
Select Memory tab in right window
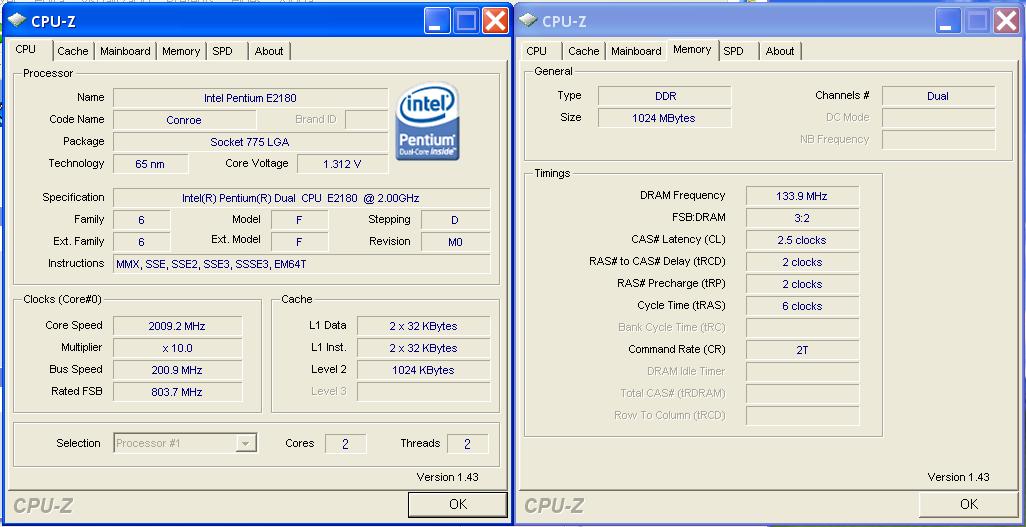692,50
